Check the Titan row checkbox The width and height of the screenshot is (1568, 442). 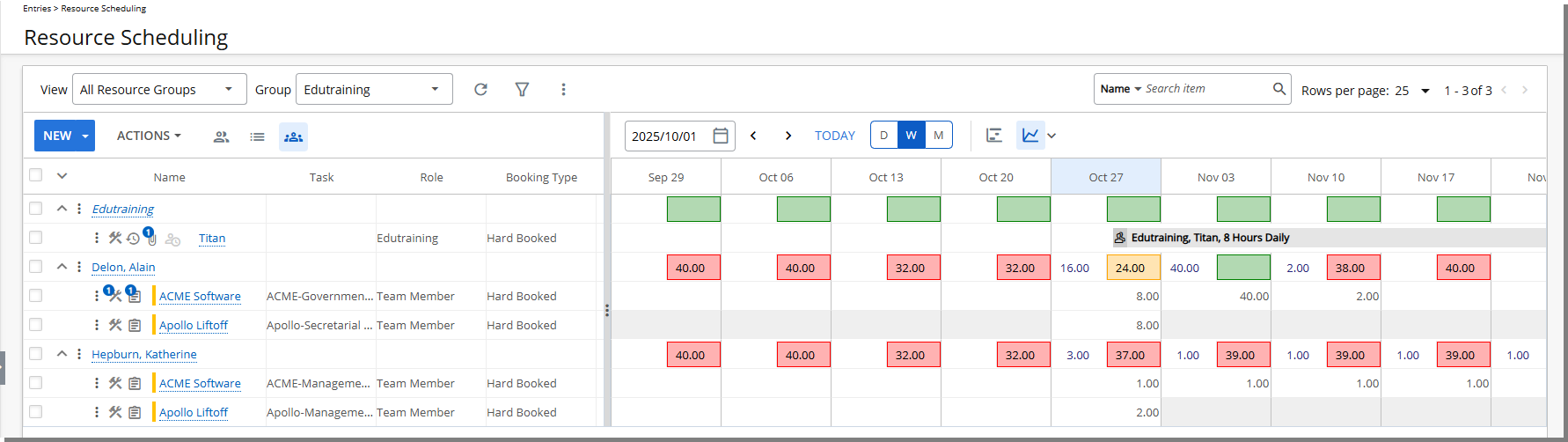[35, 238]
